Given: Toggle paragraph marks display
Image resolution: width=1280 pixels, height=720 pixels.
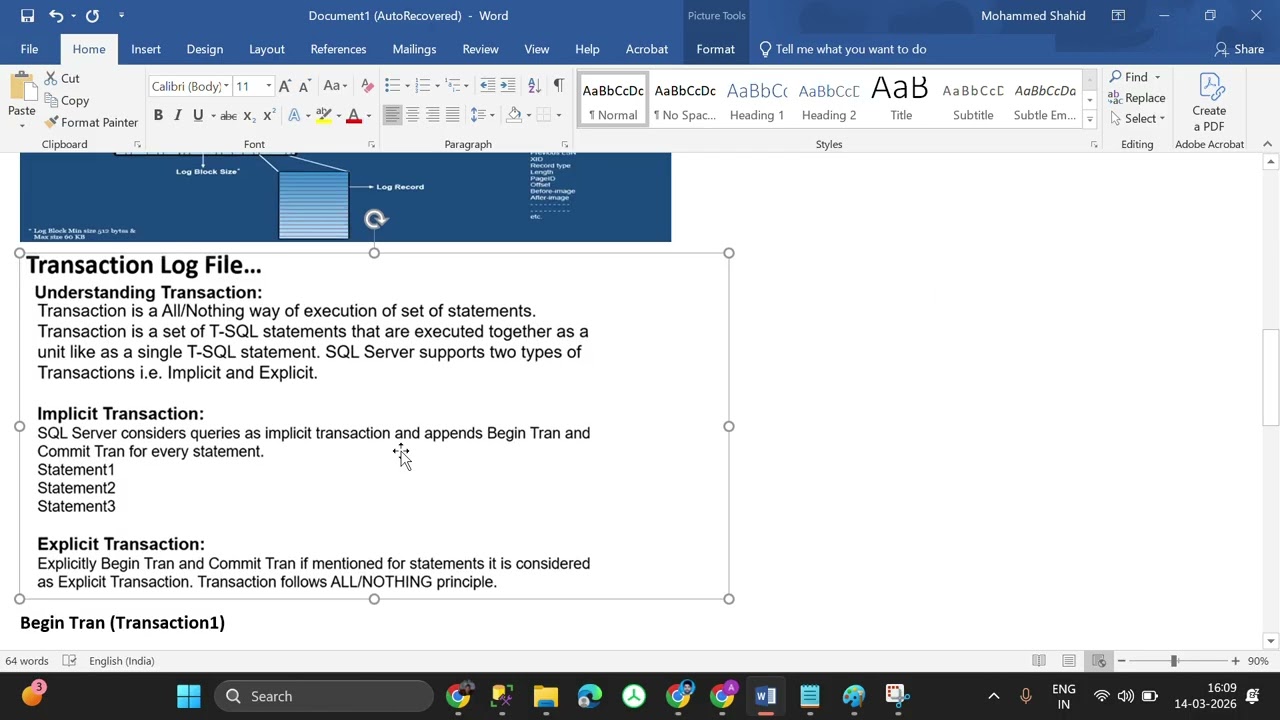Looking at the screenshot, I should tap(558, 86).
